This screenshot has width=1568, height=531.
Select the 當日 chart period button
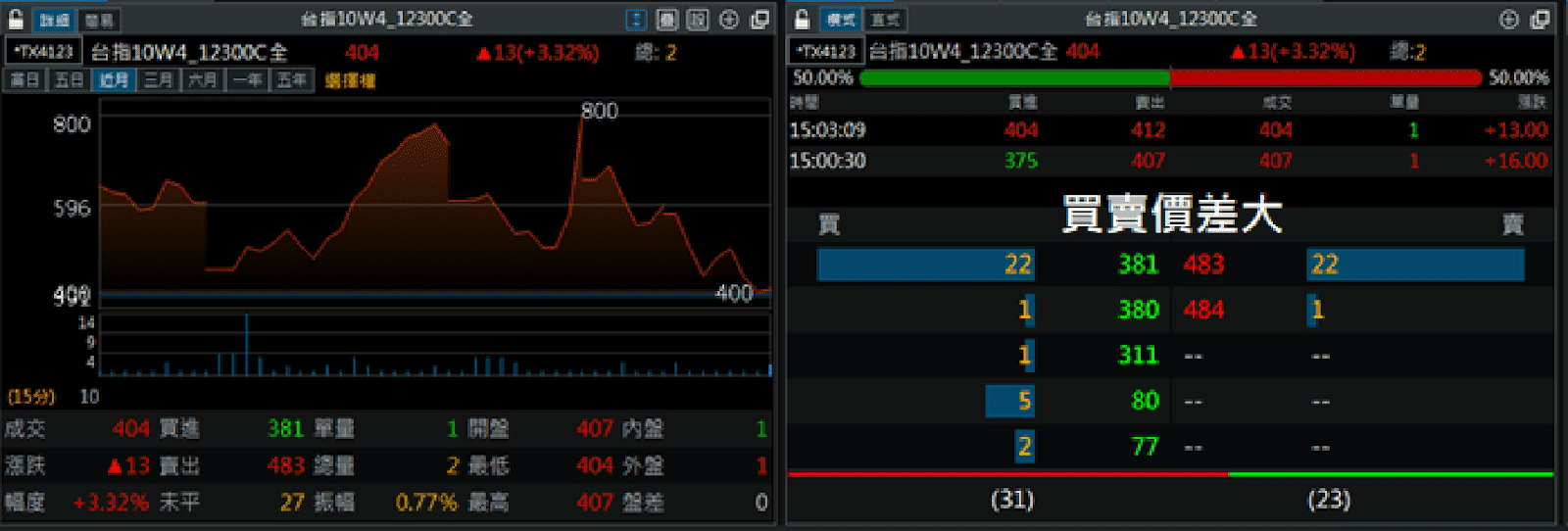click(24, 80)
